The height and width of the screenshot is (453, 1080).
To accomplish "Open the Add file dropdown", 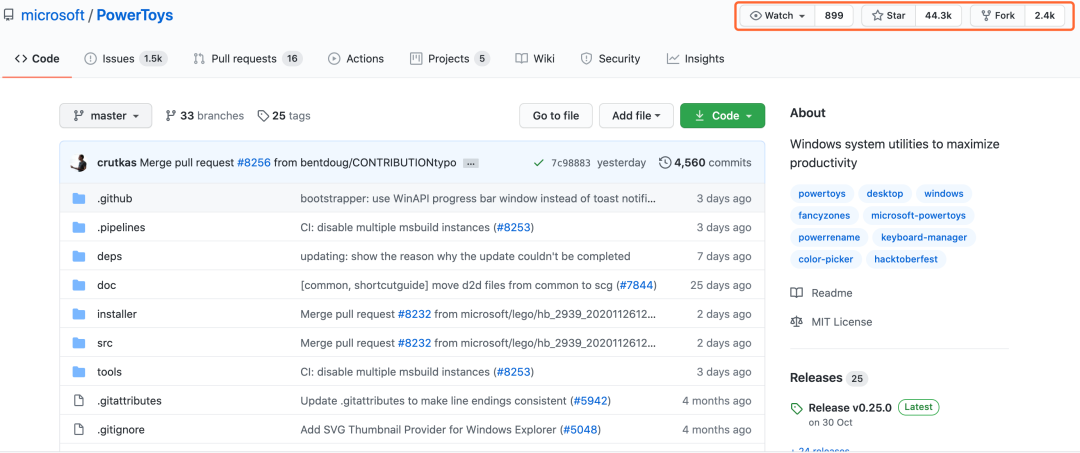I will (636, 116).
